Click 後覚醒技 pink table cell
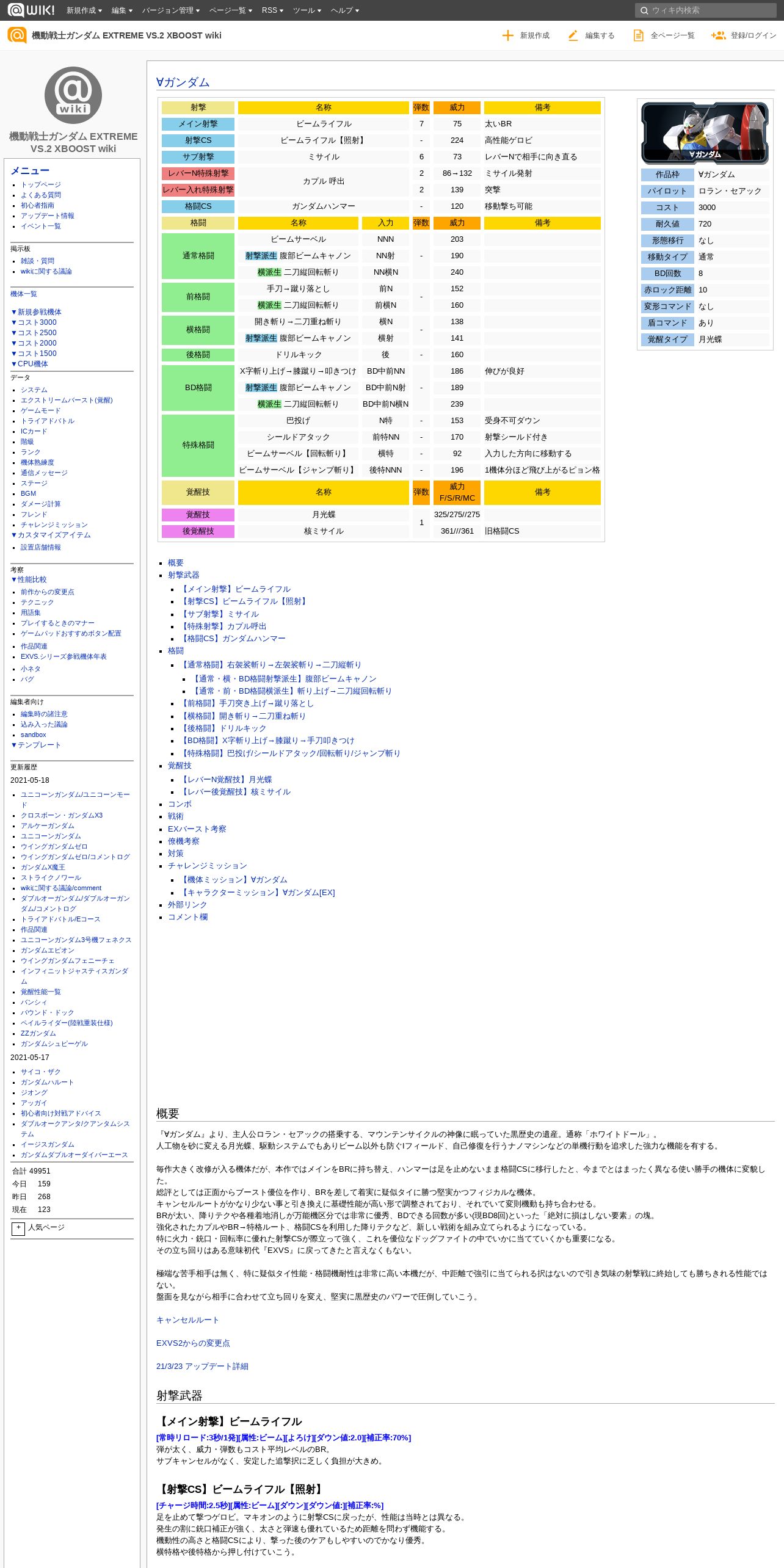 click(x=198, y=531)
